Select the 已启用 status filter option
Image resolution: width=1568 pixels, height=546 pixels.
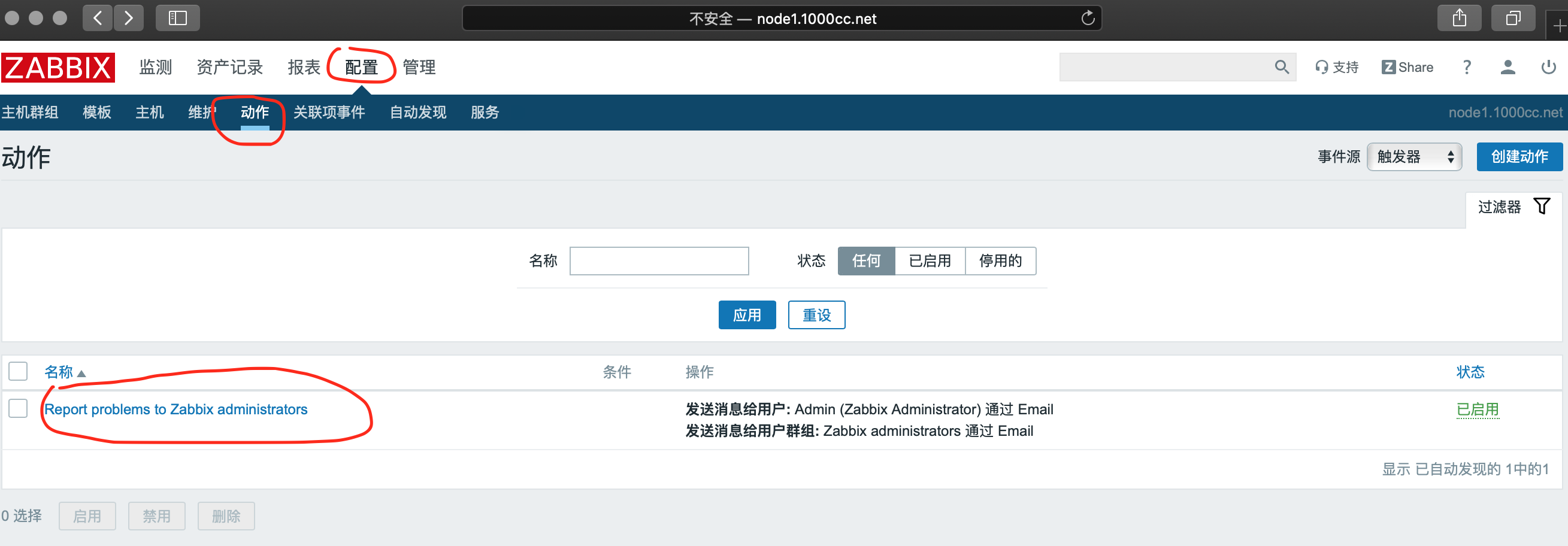(x=930, y=261)
